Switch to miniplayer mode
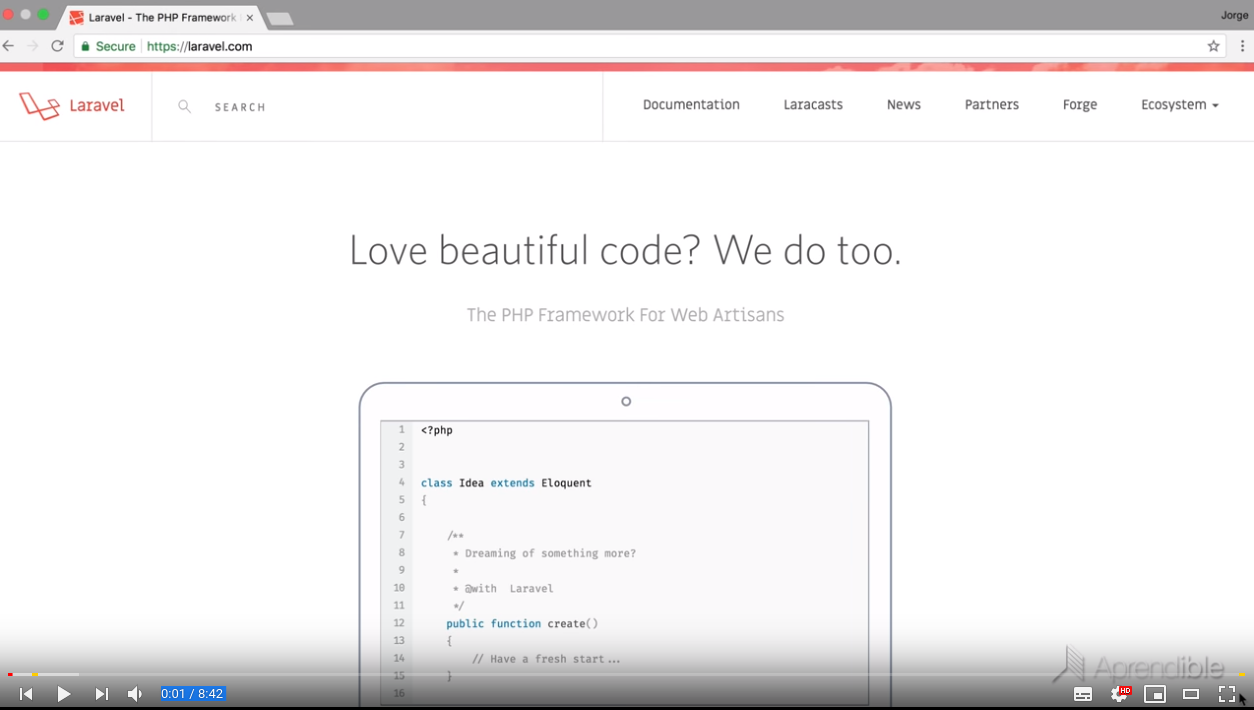This screenshot has height=710, width=1254. [1155, 694]
